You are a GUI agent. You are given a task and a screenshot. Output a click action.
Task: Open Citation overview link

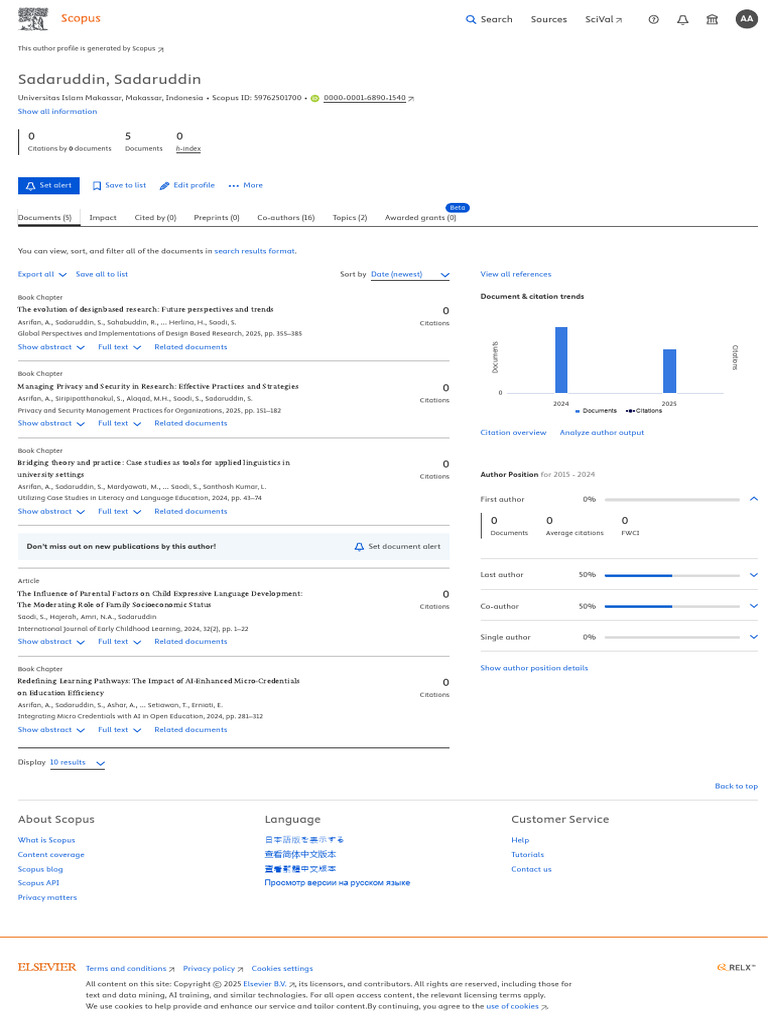[x=513, y=433]
